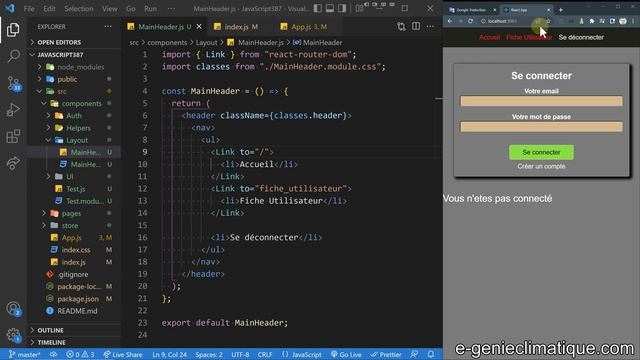Collapse the src folder

click(x=62, y=91)
